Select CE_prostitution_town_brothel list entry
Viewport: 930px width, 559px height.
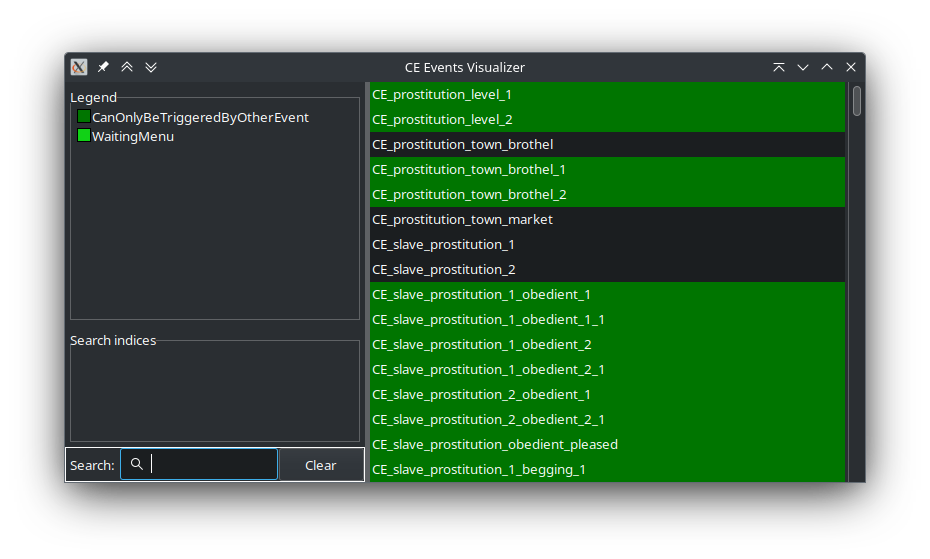tap(462, 144)
